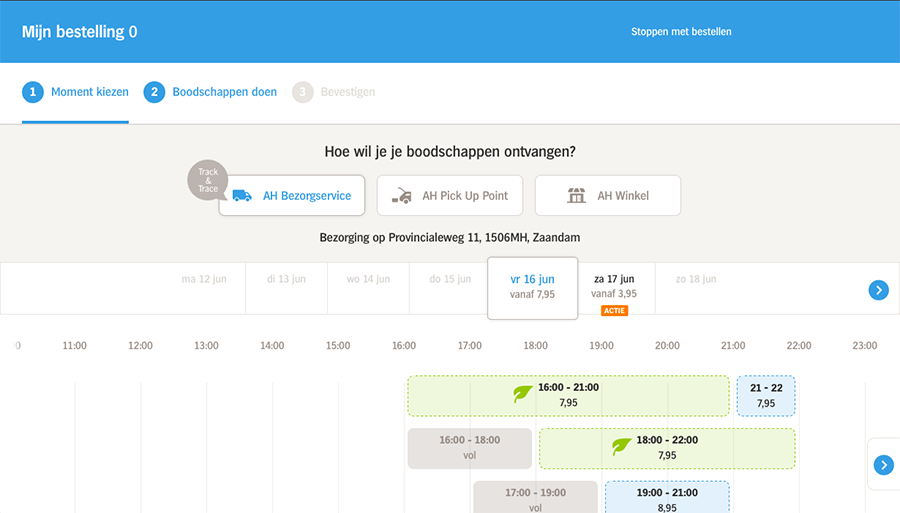Image resolution: width=900 pixels, height=513 pixels.
Task: Open the Moment kiezen step tab
Action: click(x=75, y=92)
